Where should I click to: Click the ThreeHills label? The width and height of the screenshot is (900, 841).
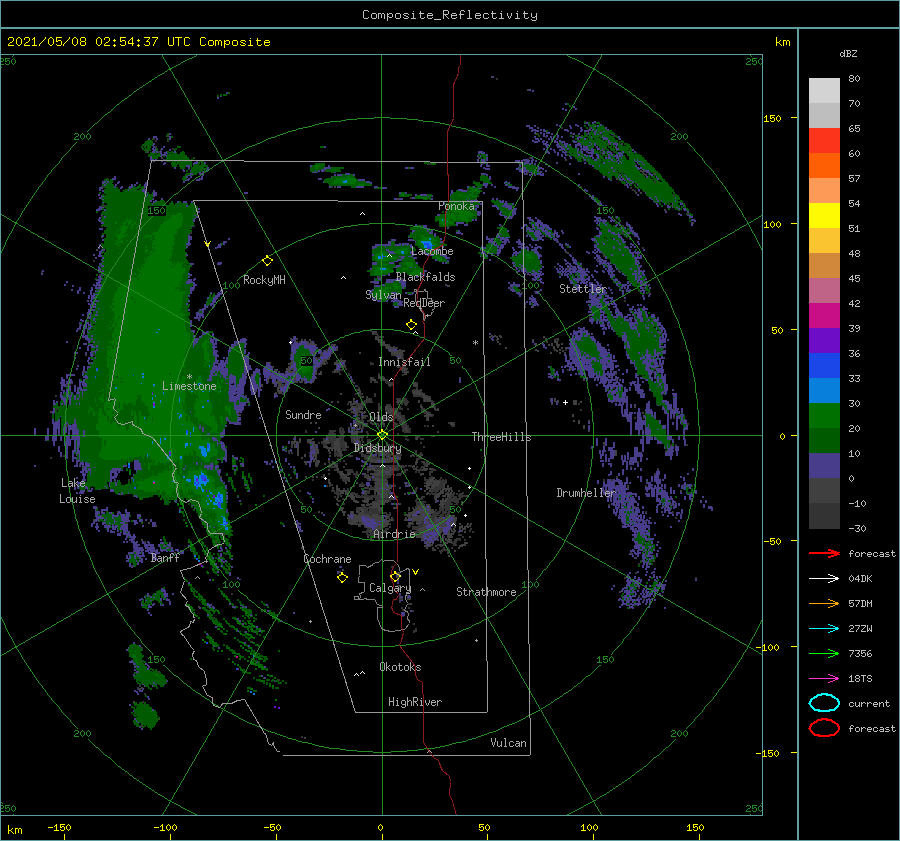pos(501,437)
